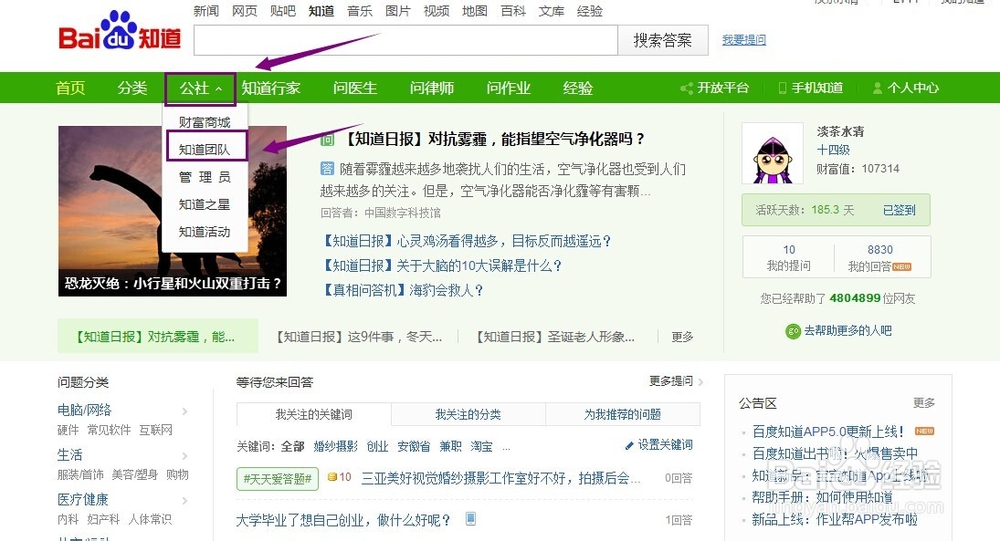Open question 三亚美好视觉婚纱摄影工作室
Viewport: 1000px width, 541px height.
point(501,478)
